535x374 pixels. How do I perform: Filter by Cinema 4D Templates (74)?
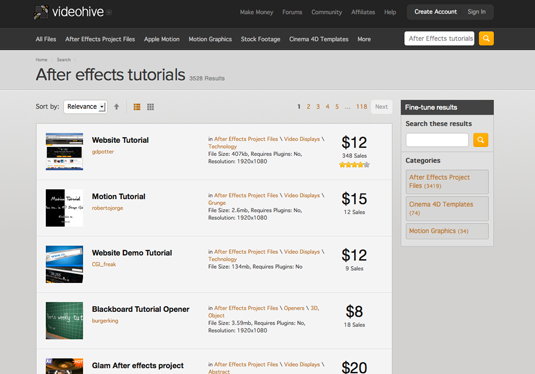coord(447,208)
